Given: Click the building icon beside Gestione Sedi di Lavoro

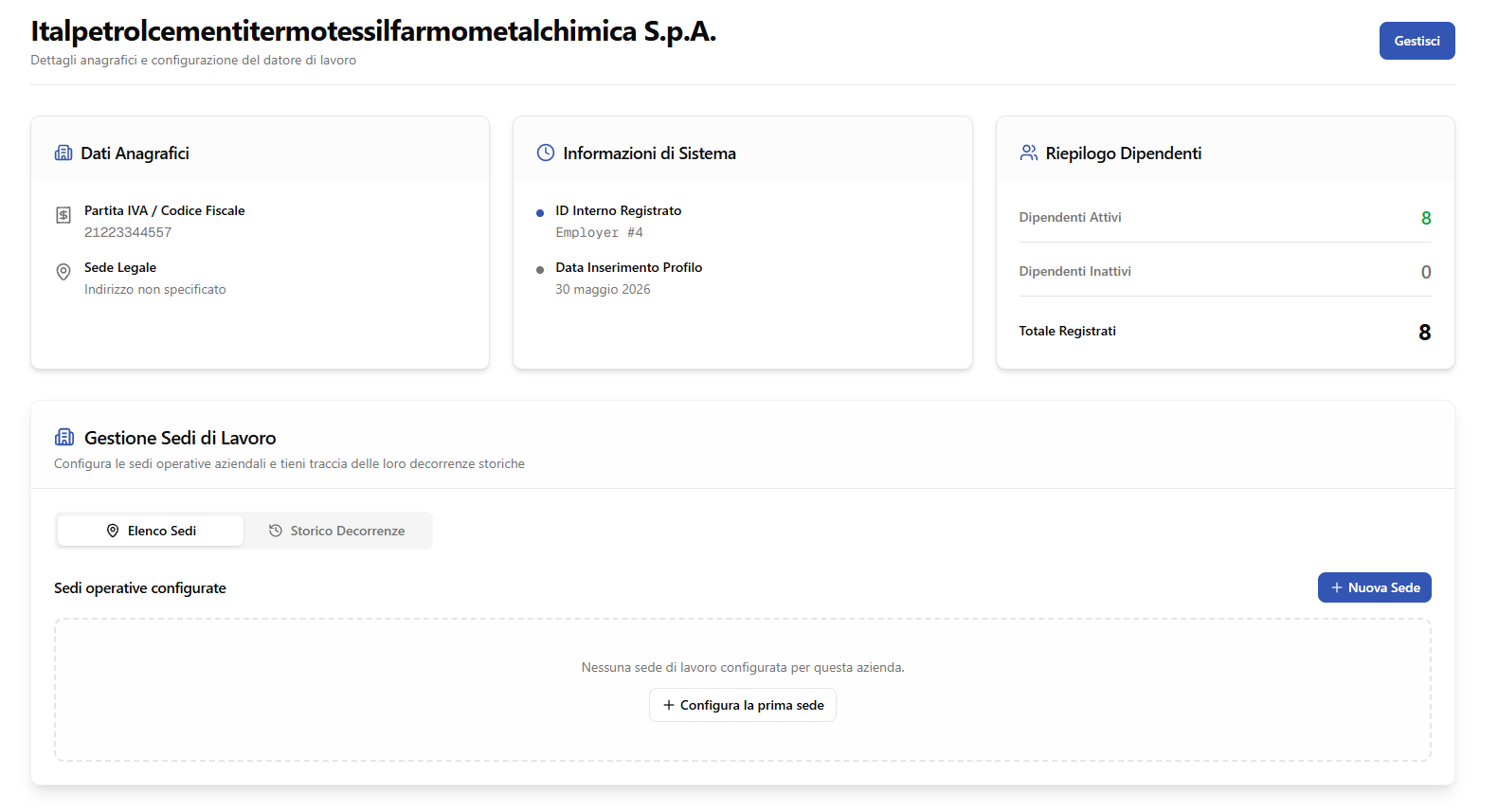Looking at the screenshot, I should point(64,437).
